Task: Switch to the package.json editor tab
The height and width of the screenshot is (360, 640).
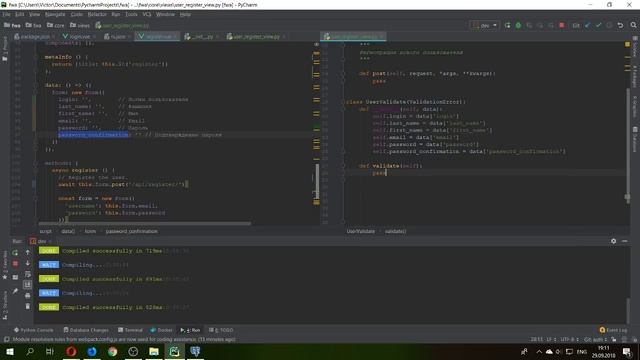Action: click(x=35, y=36)
